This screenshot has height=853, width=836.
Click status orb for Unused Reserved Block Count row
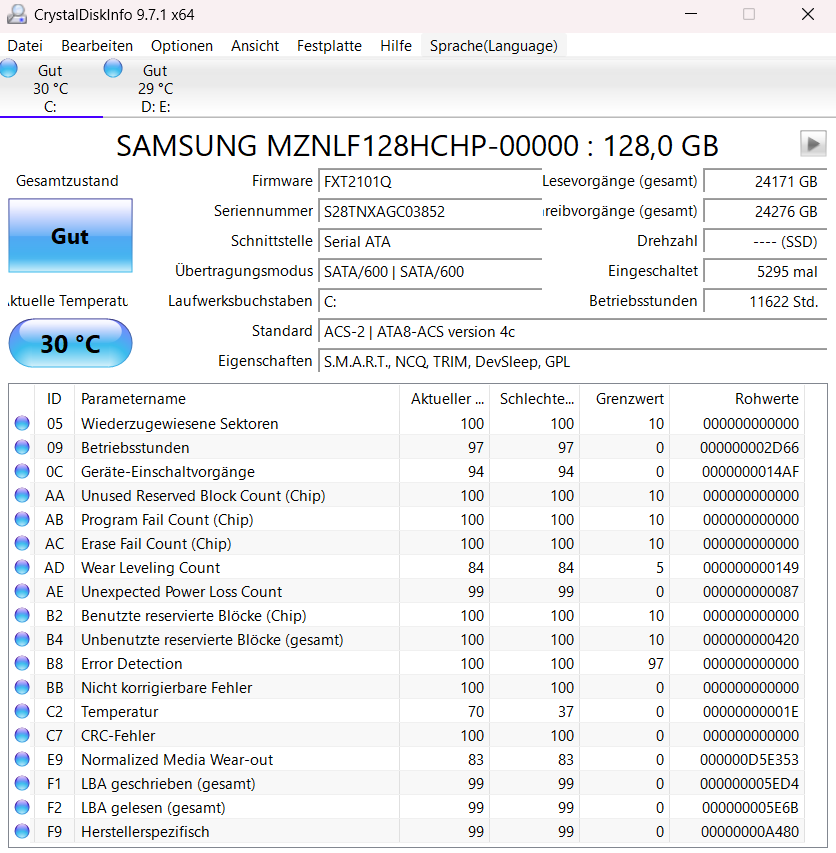[22, 495]
